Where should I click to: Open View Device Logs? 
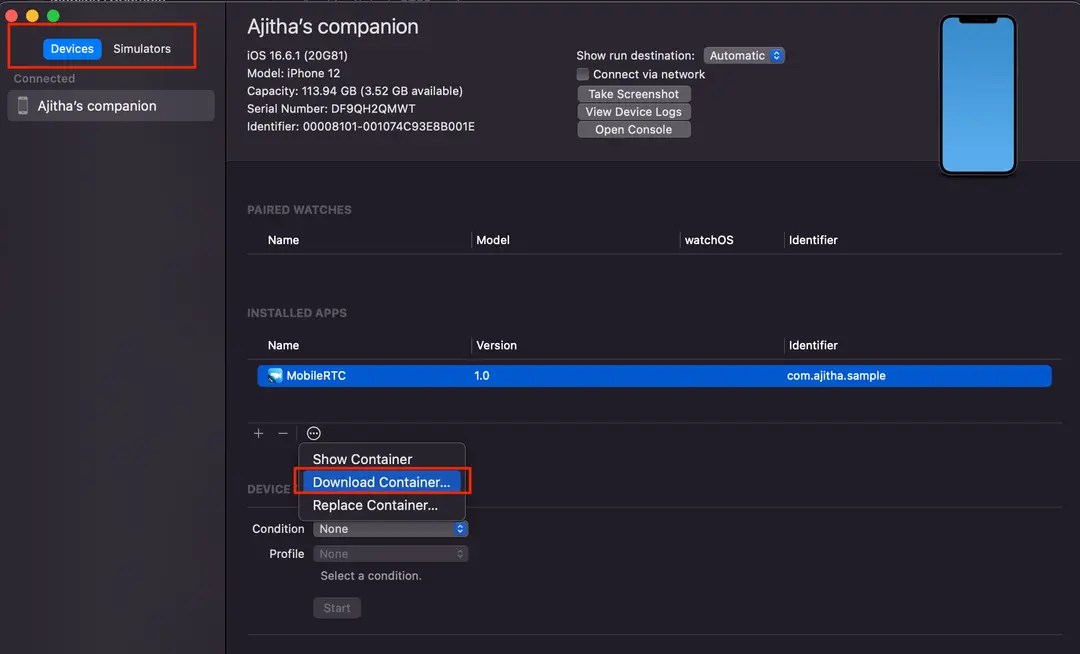coord(633,111)
